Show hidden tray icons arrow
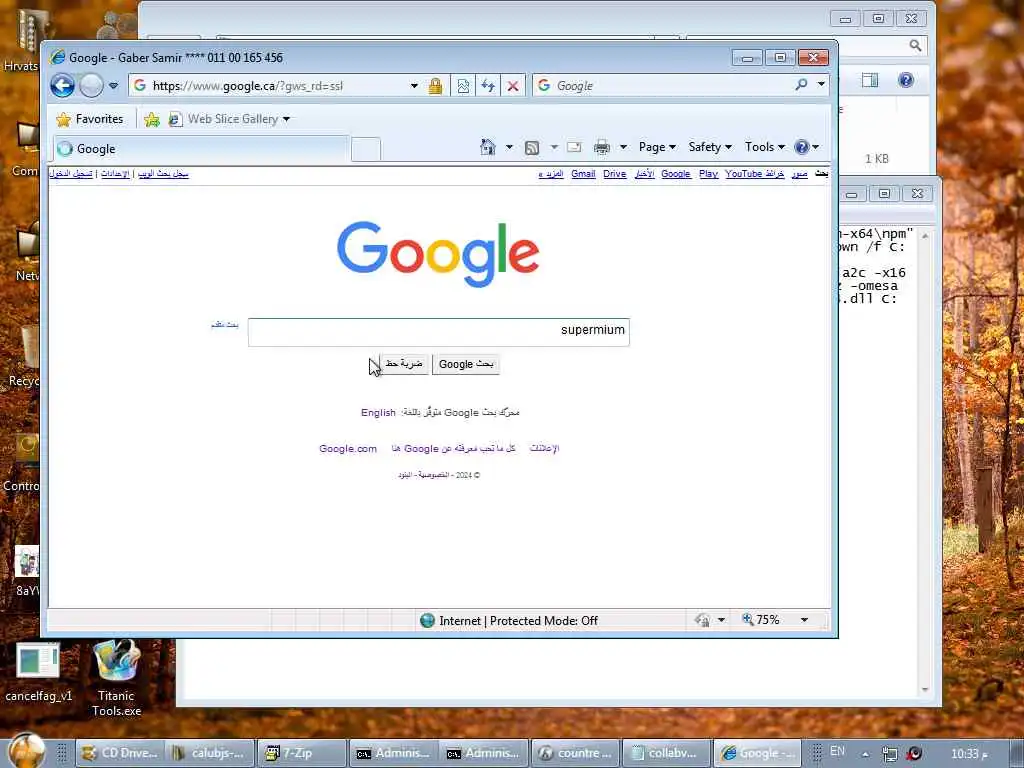The height and width of the screenshot is (768, 1024). click(865, 754)
